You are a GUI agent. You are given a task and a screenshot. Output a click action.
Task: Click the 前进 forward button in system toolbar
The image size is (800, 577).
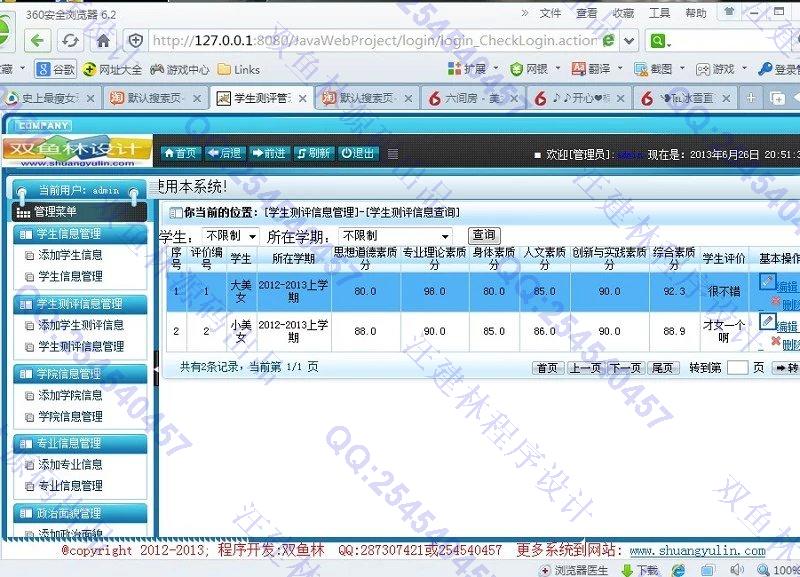pos(269,153)
